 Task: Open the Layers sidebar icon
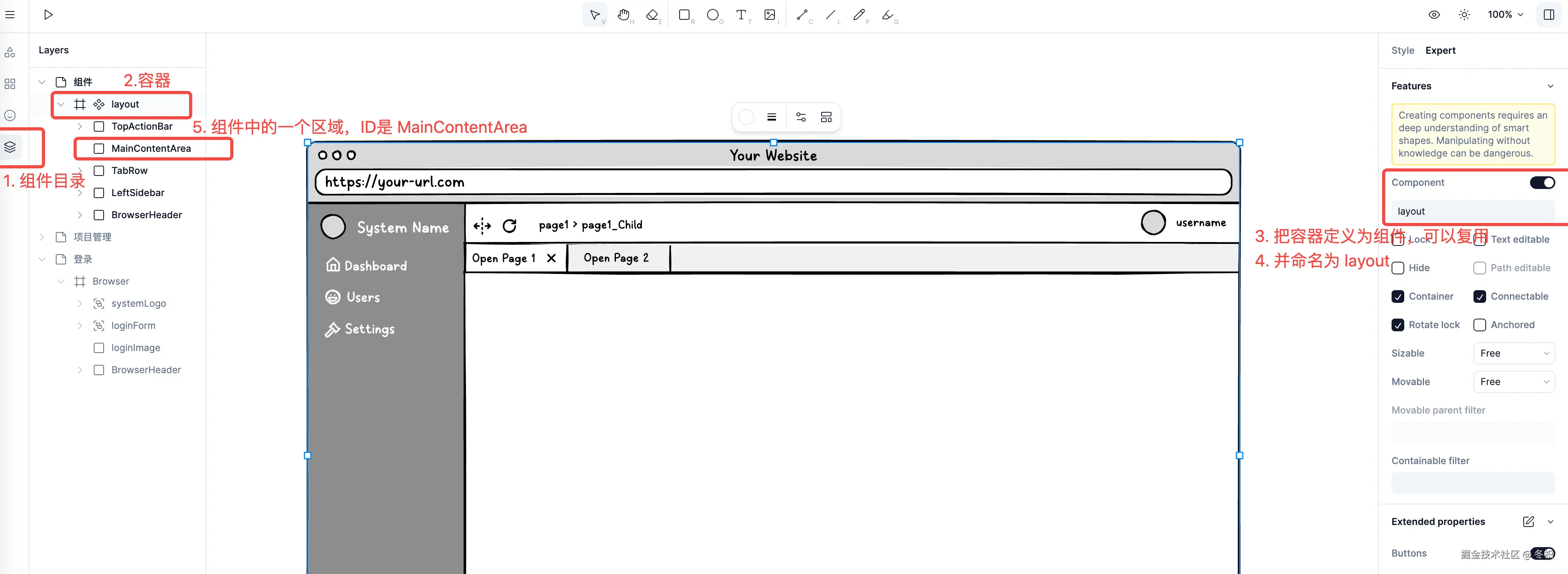(x=10, y=147)
